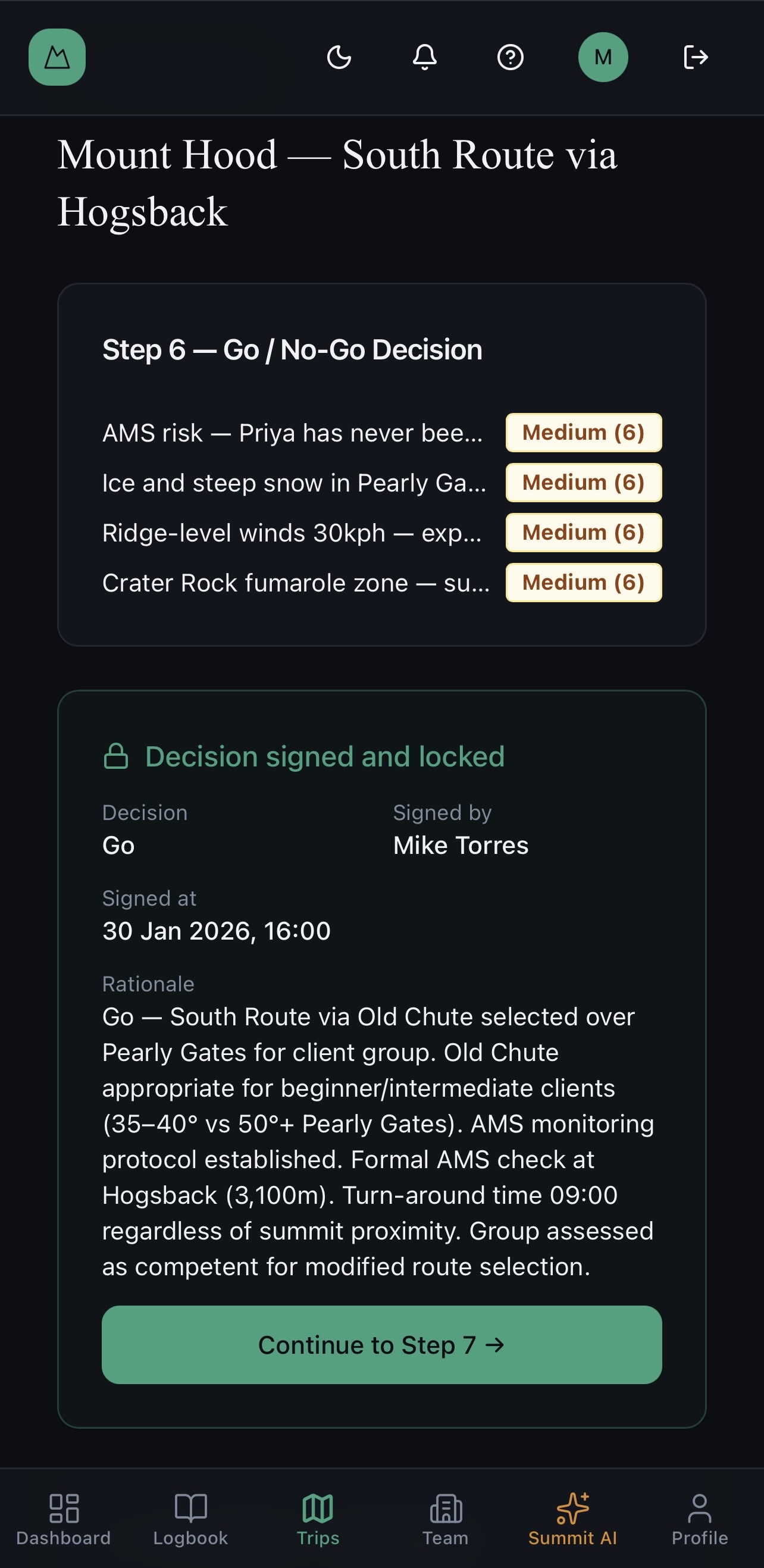Click the lock icon beside Decision signed

pos(115,756)
